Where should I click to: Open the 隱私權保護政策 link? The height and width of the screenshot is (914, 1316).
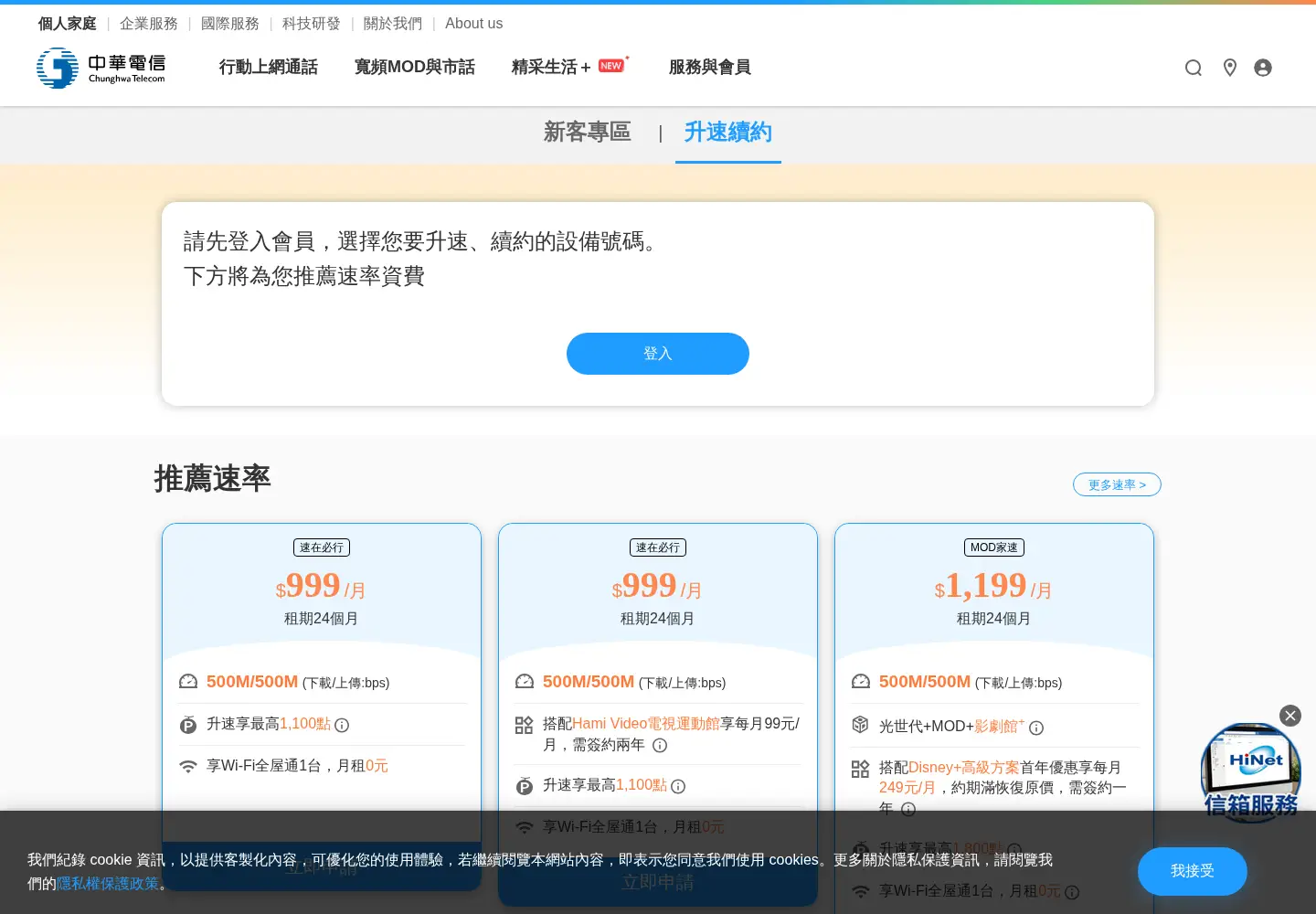pos(108,884)
